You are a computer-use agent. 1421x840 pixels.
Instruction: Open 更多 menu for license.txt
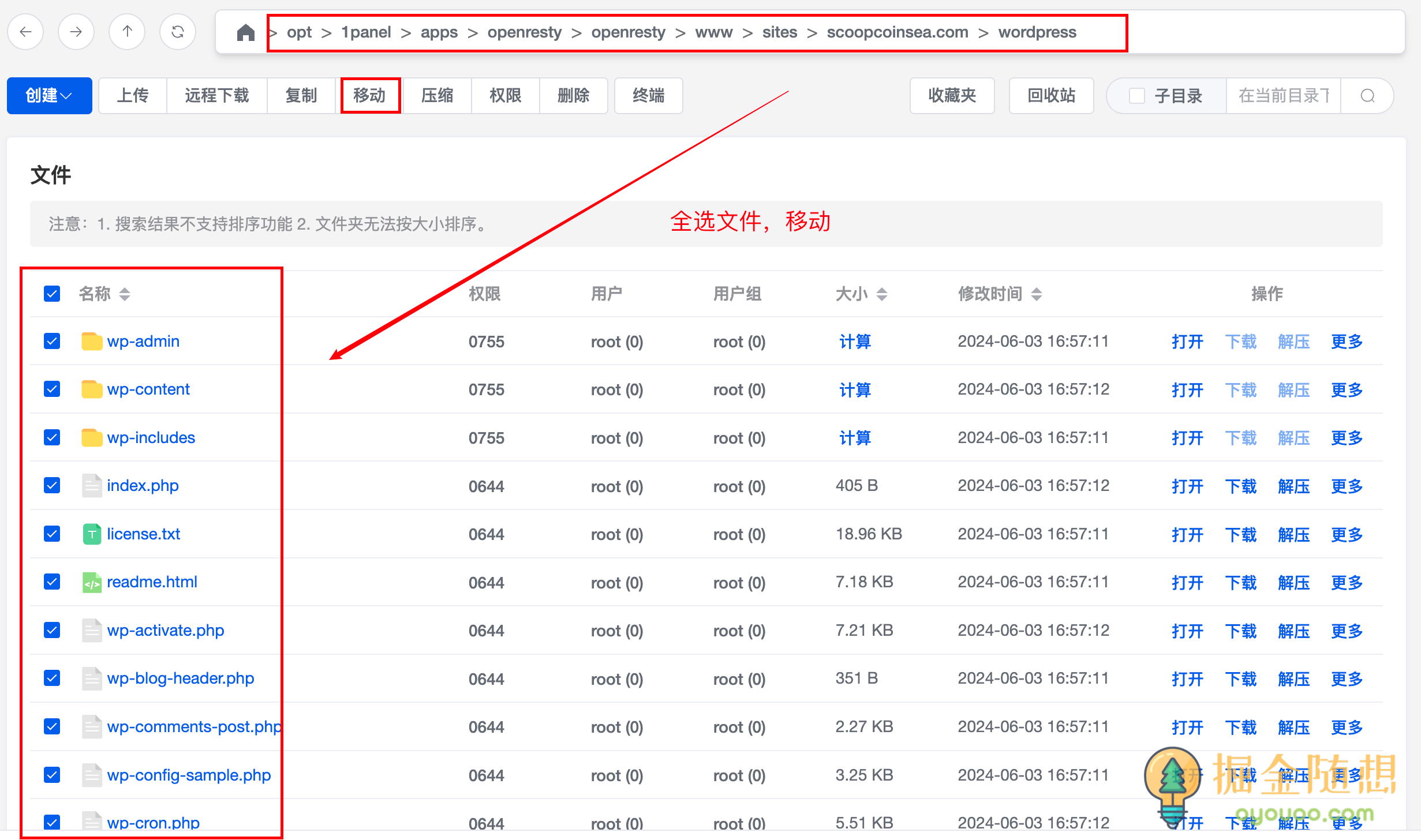point(1347,535)
